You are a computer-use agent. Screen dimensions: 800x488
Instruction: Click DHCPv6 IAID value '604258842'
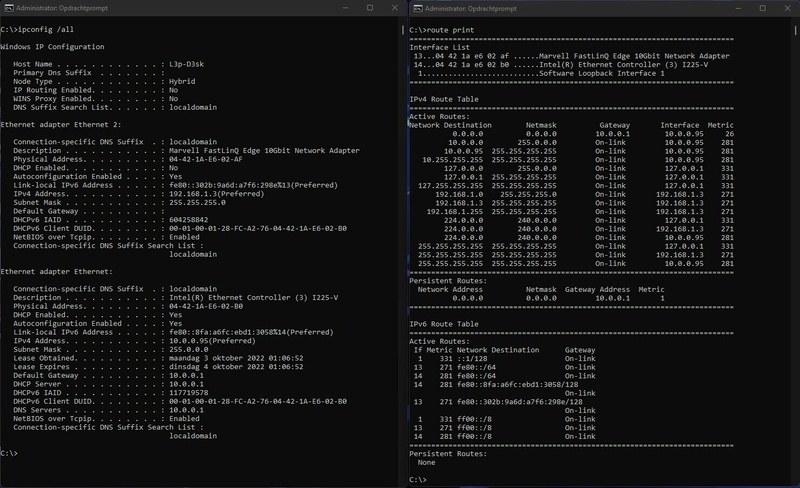pos(189,220)
